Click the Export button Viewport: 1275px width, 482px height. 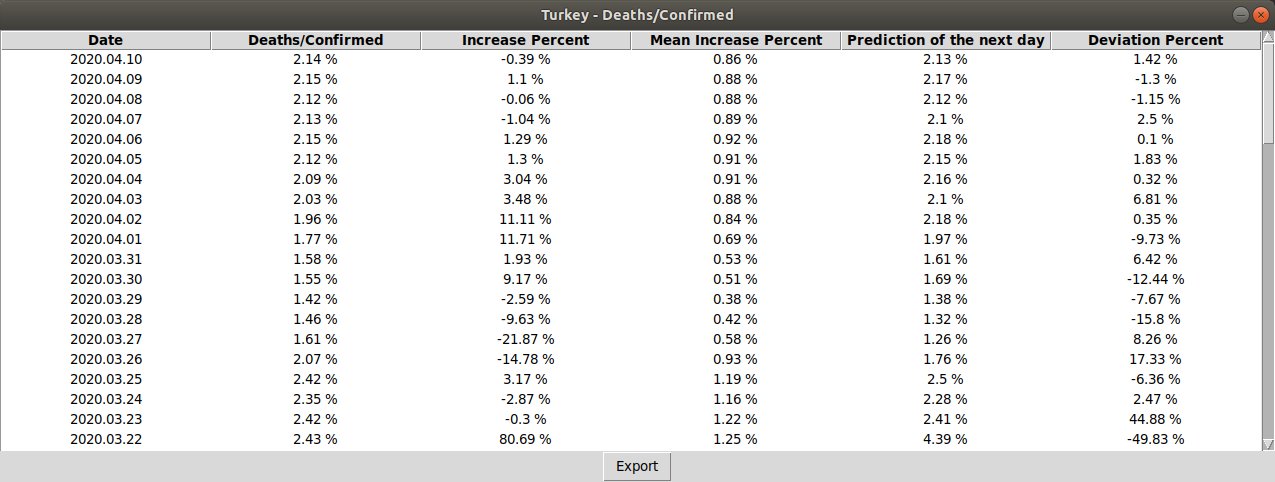pos(637,466)
